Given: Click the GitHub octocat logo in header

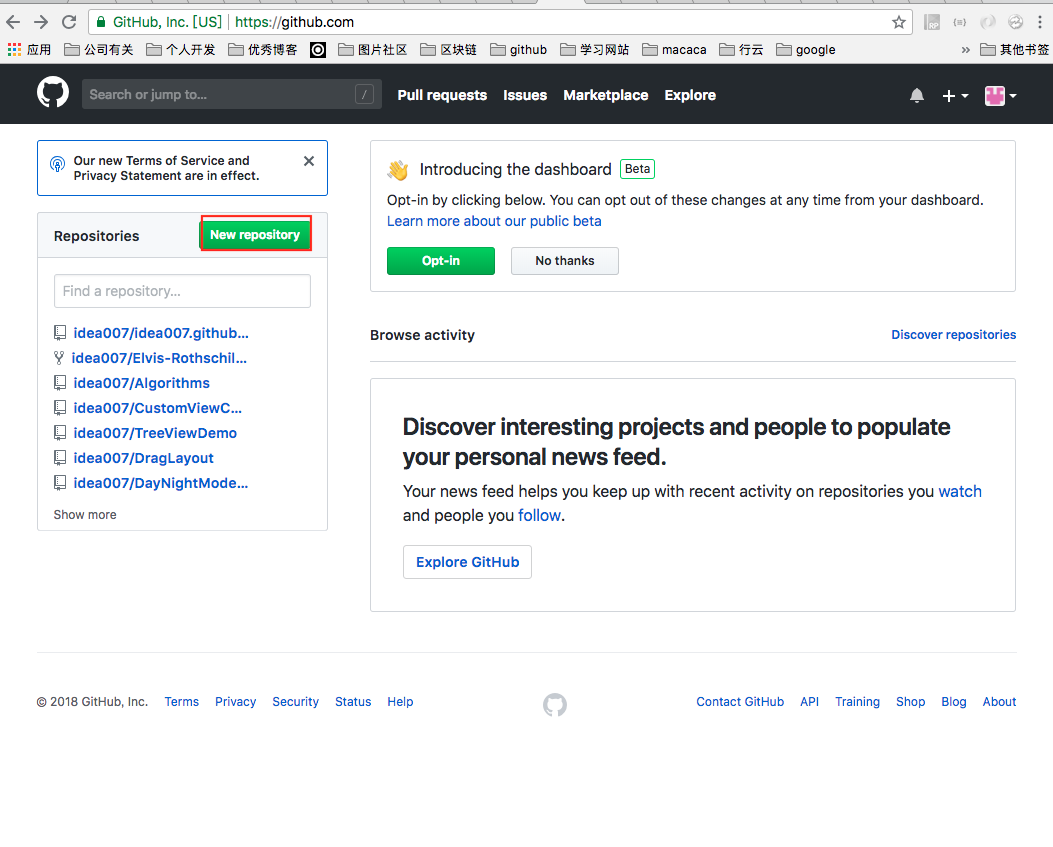Looking at the screenshot, I should point(53,93).
